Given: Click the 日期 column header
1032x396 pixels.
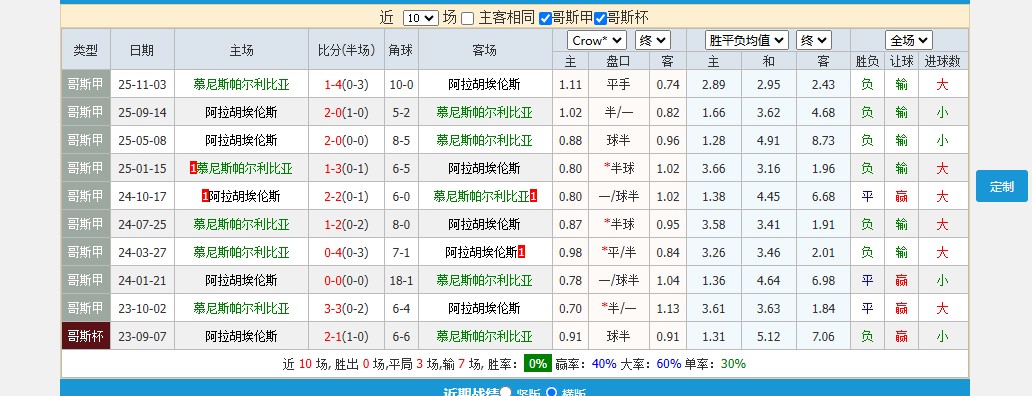Looking at the screenshot, I should pyautogui.click(x=142, y=50).
